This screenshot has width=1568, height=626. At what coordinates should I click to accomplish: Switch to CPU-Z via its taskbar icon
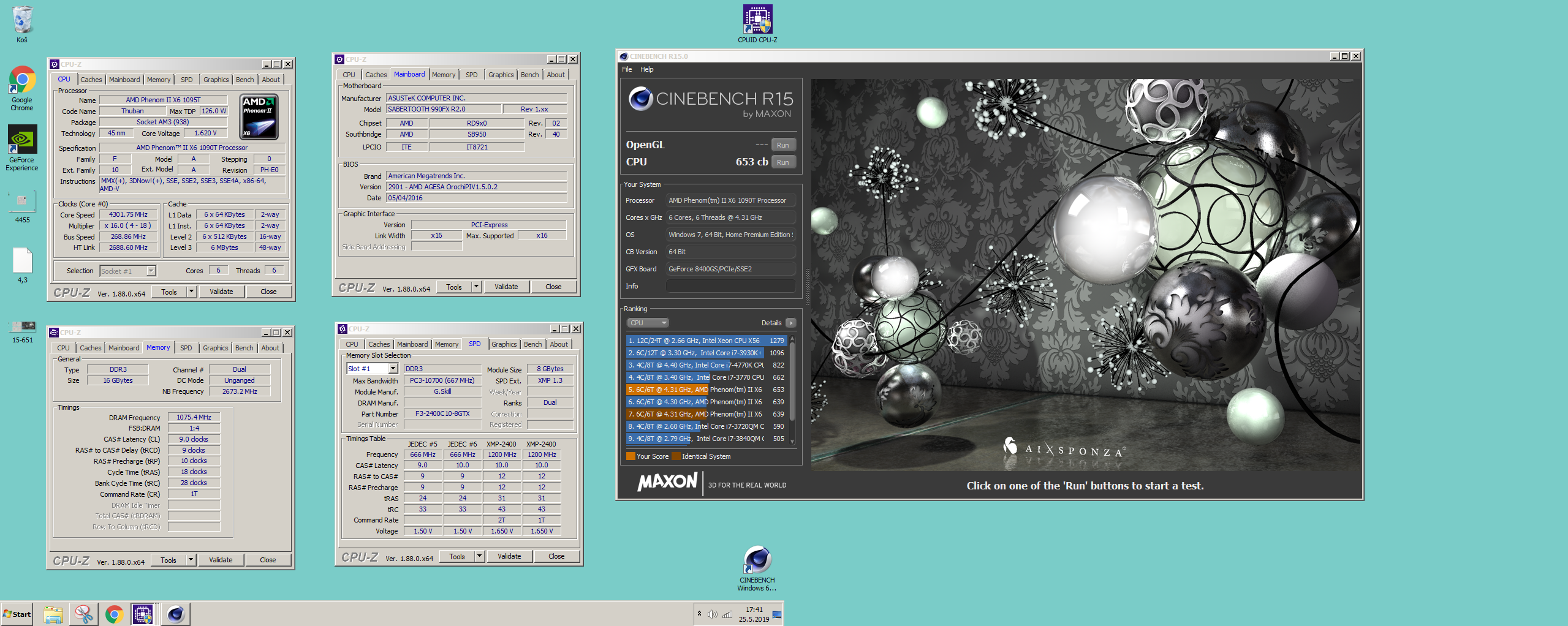(x=143, y=614)
